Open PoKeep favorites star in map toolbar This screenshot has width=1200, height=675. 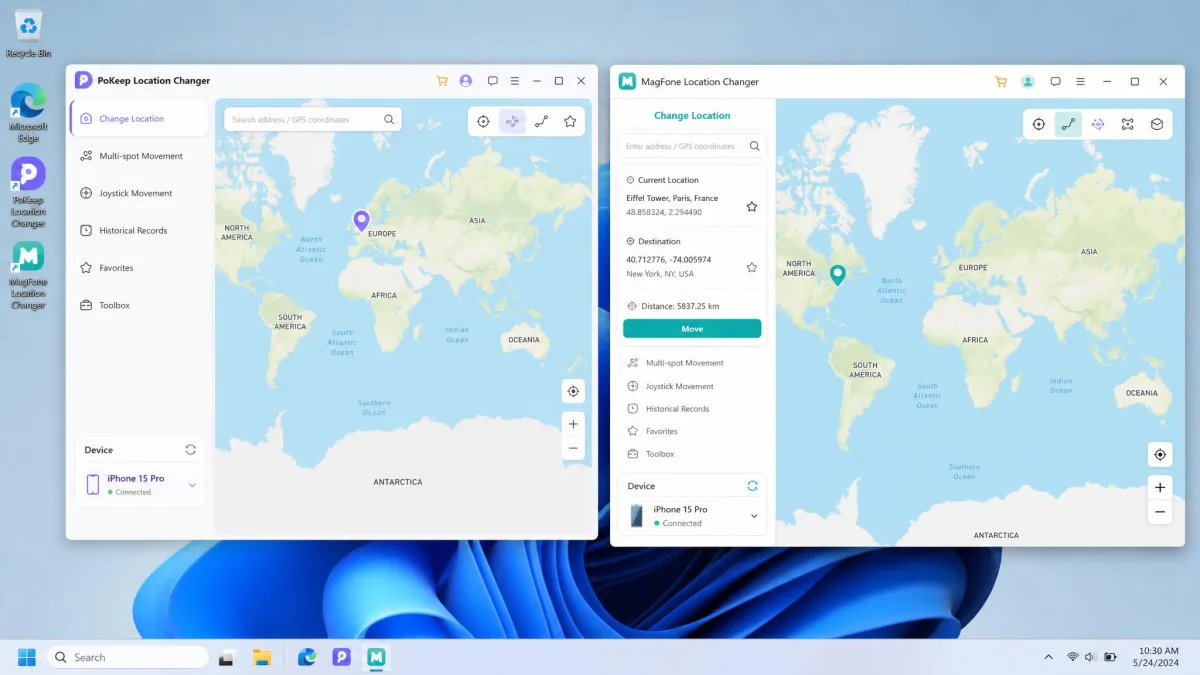(570, 121)
